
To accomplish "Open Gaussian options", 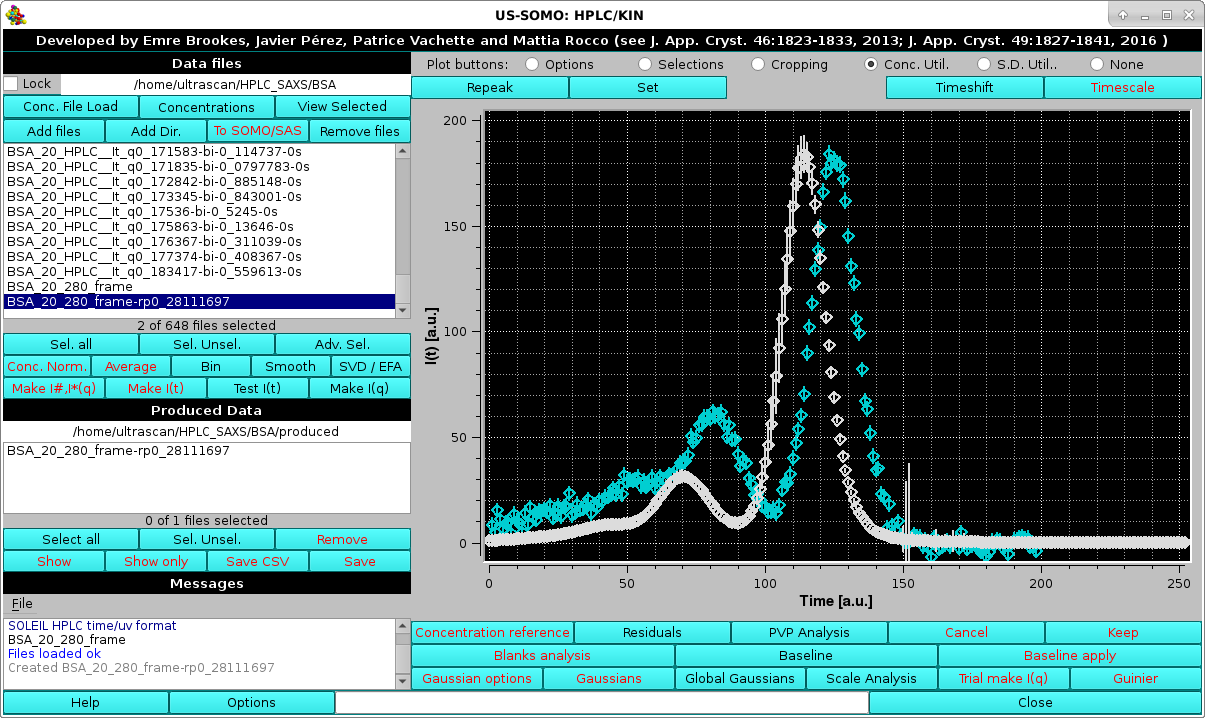I will click(x=476, y=678).
